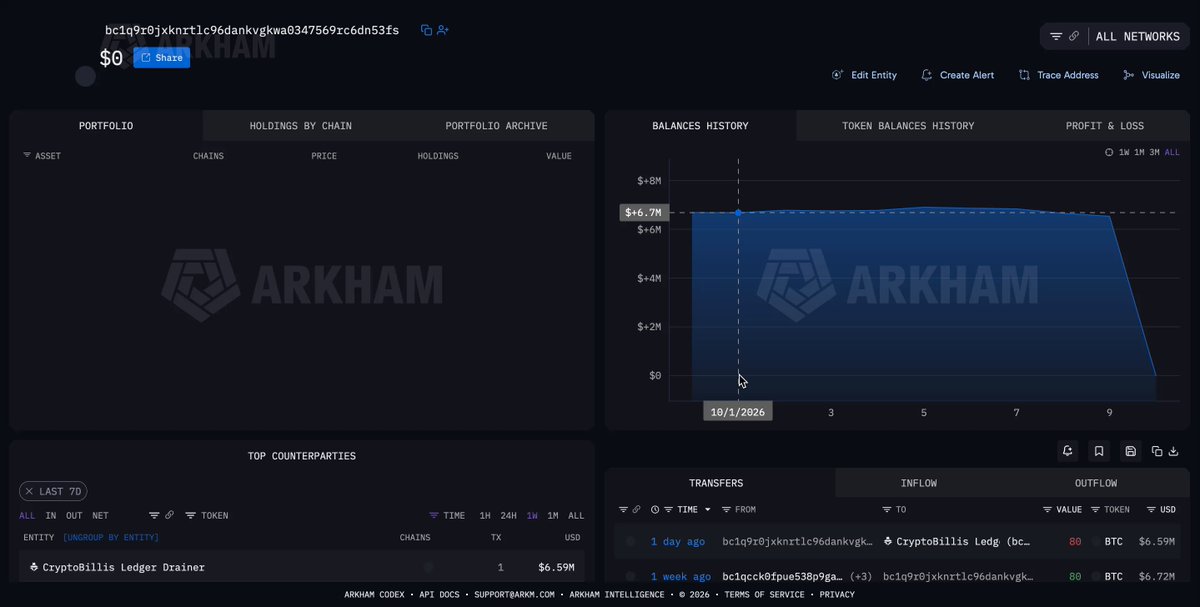Click Edit Entity
Screen dimensions: 1200x607
pyautogui.click(x=864, y=75)
